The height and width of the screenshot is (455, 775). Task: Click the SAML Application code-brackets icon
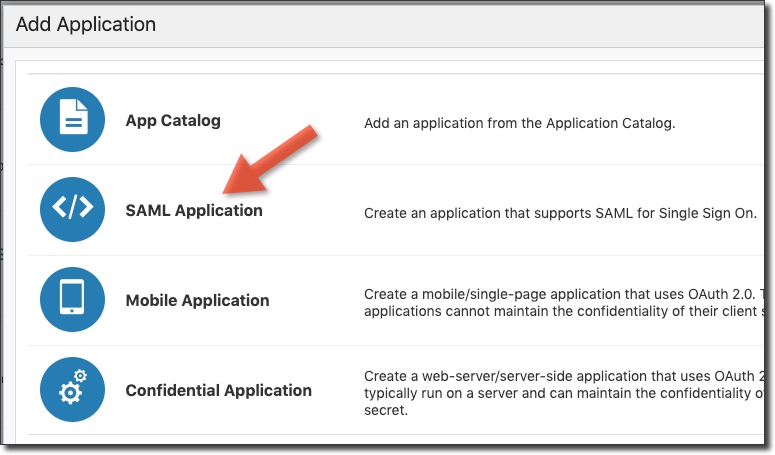(x=72, y=210)
